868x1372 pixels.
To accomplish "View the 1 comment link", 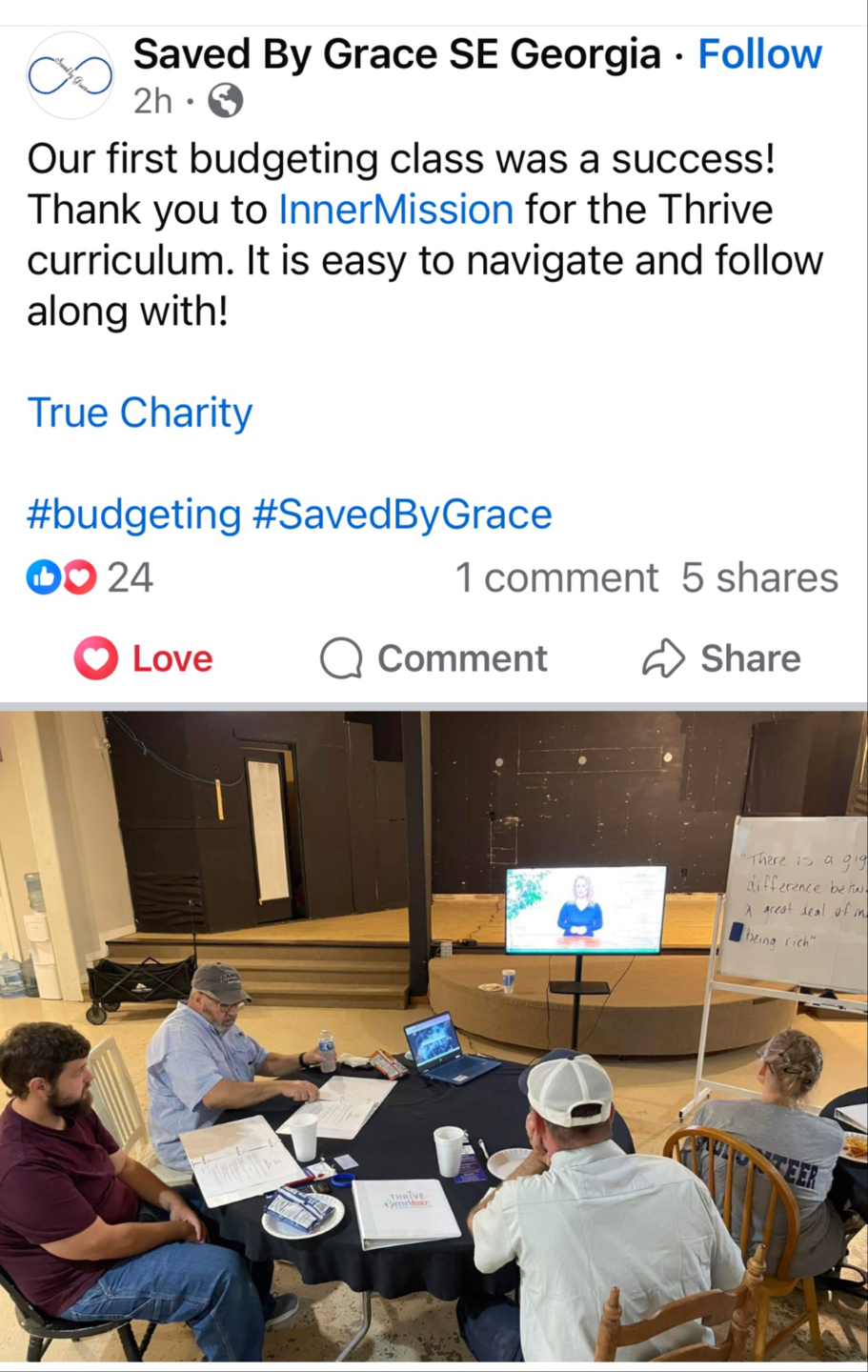I will pos(556,577).
